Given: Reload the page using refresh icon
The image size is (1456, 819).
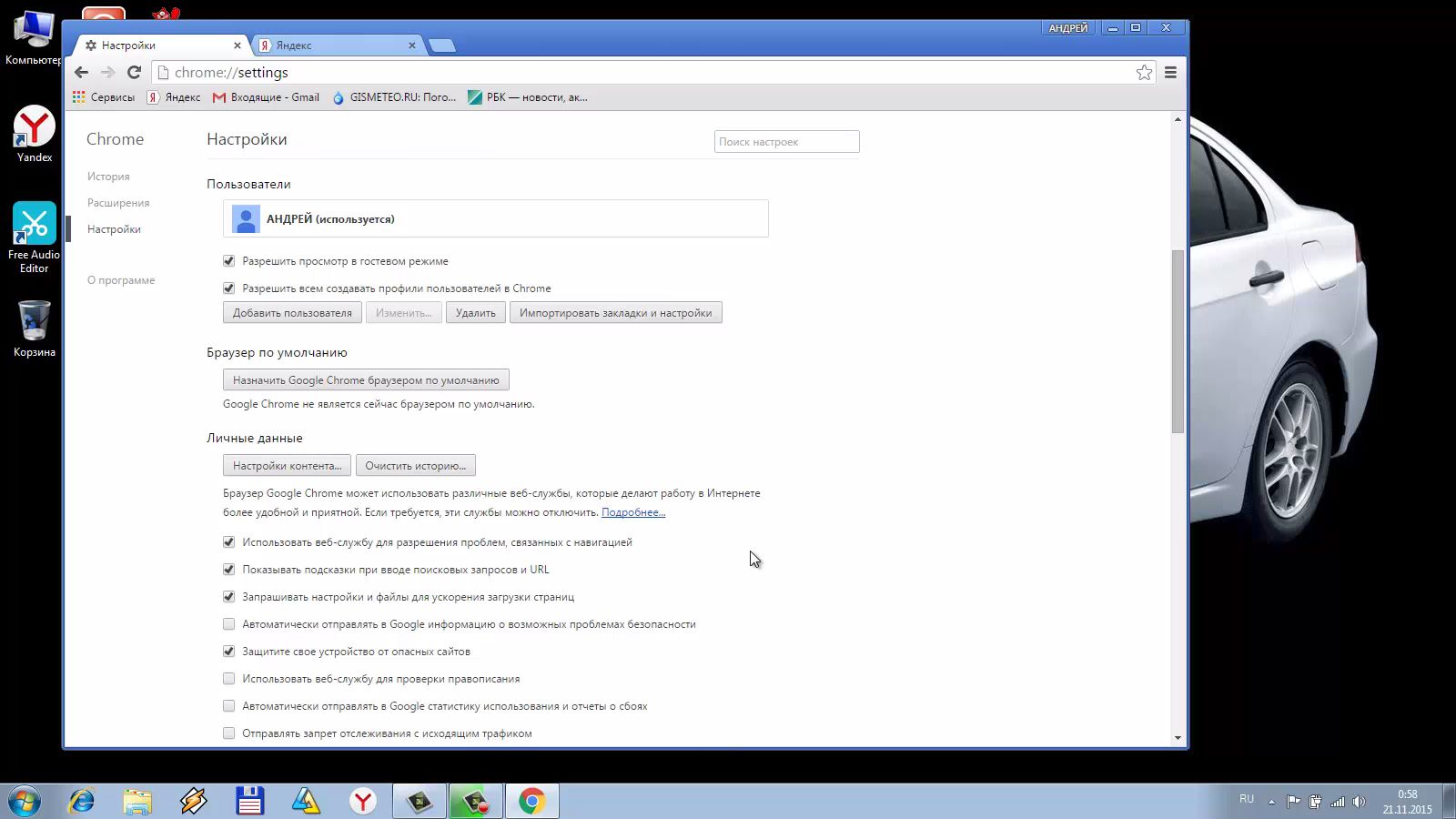Looking at the screenshot, I should (135, 72).
